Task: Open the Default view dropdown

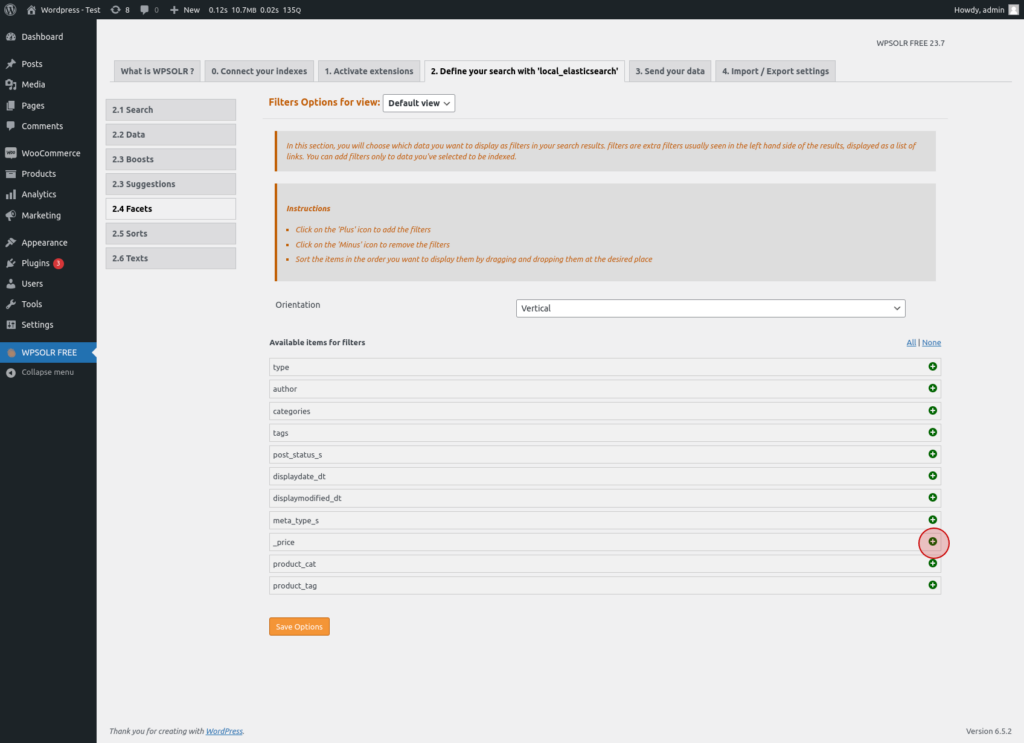Action: [419, 103]
